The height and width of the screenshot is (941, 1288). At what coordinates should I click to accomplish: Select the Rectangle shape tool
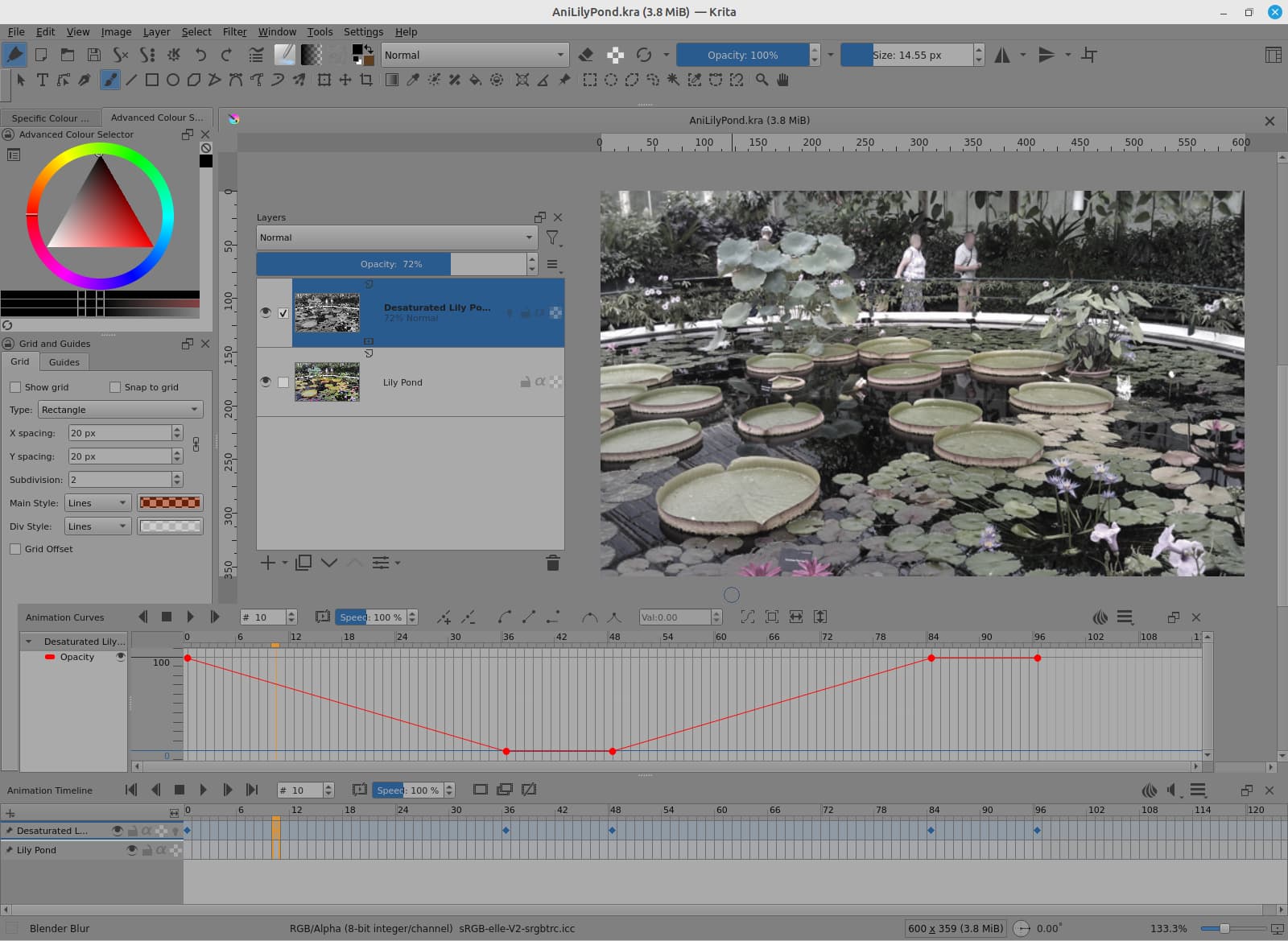[x=151, y=80]
